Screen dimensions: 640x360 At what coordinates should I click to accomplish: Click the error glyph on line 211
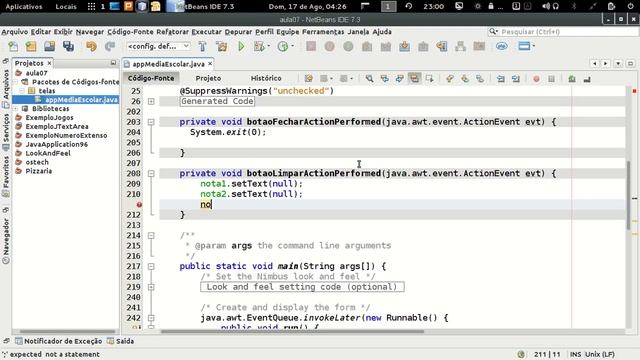(x=139, y=204)
